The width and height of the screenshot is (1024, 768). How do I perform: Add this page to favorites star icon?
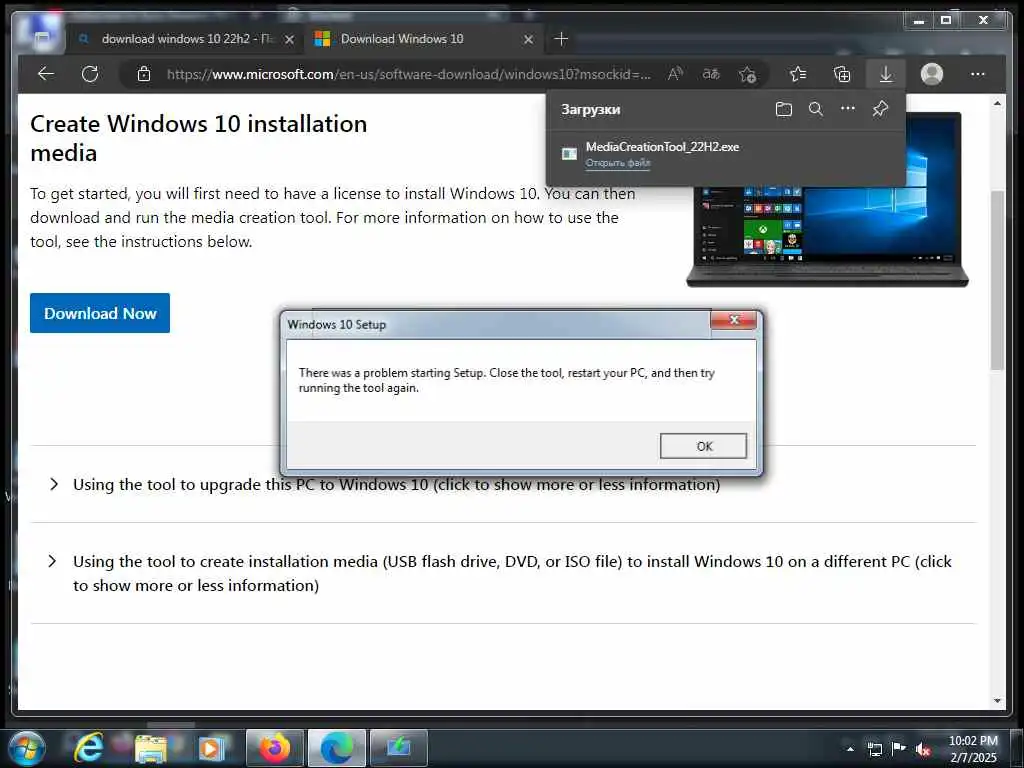[748, 74]
